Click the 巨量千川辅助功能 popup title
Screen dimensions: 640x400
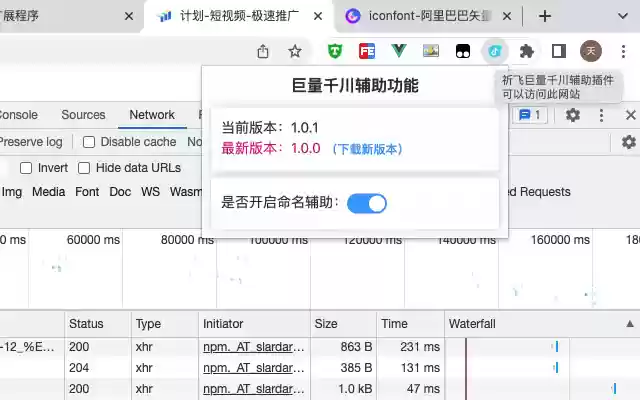click(x=355, y=86)
